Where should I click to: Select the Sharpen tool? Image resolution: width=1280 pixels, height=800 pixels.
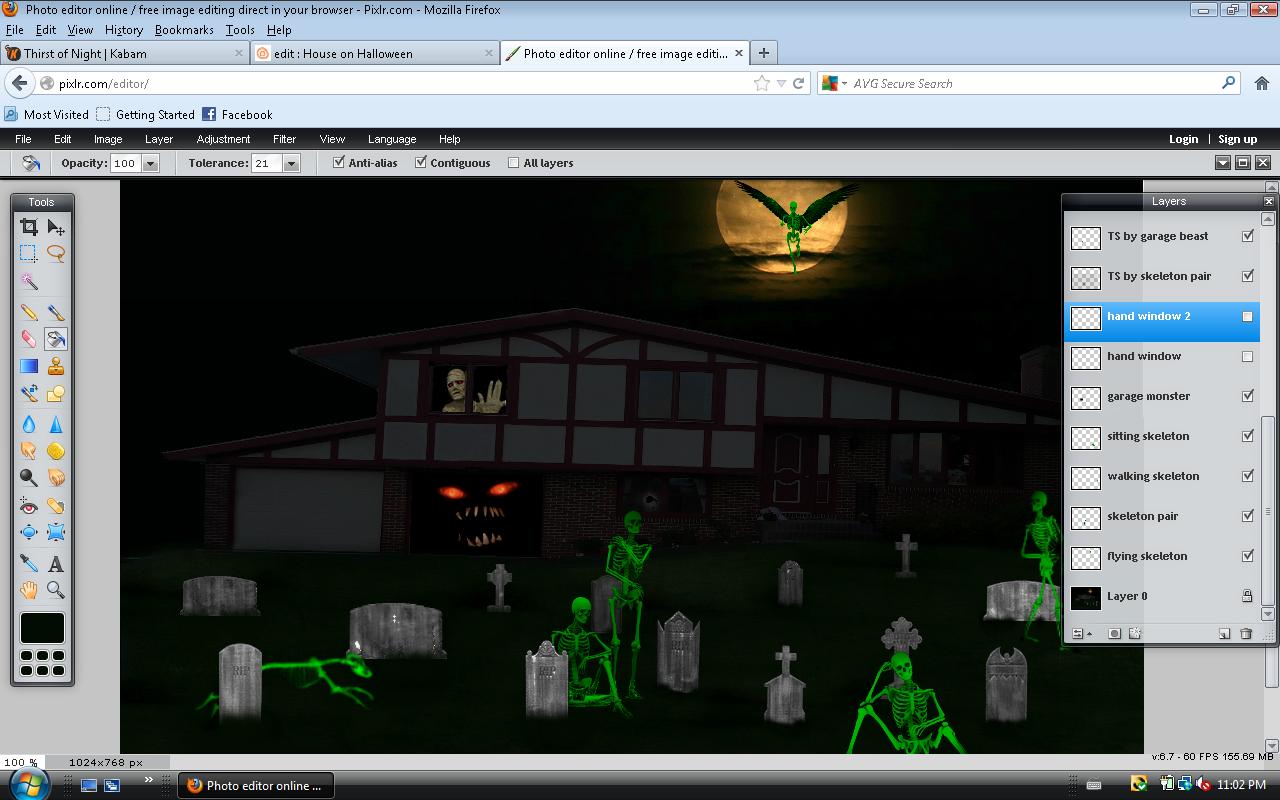point(56,424)
